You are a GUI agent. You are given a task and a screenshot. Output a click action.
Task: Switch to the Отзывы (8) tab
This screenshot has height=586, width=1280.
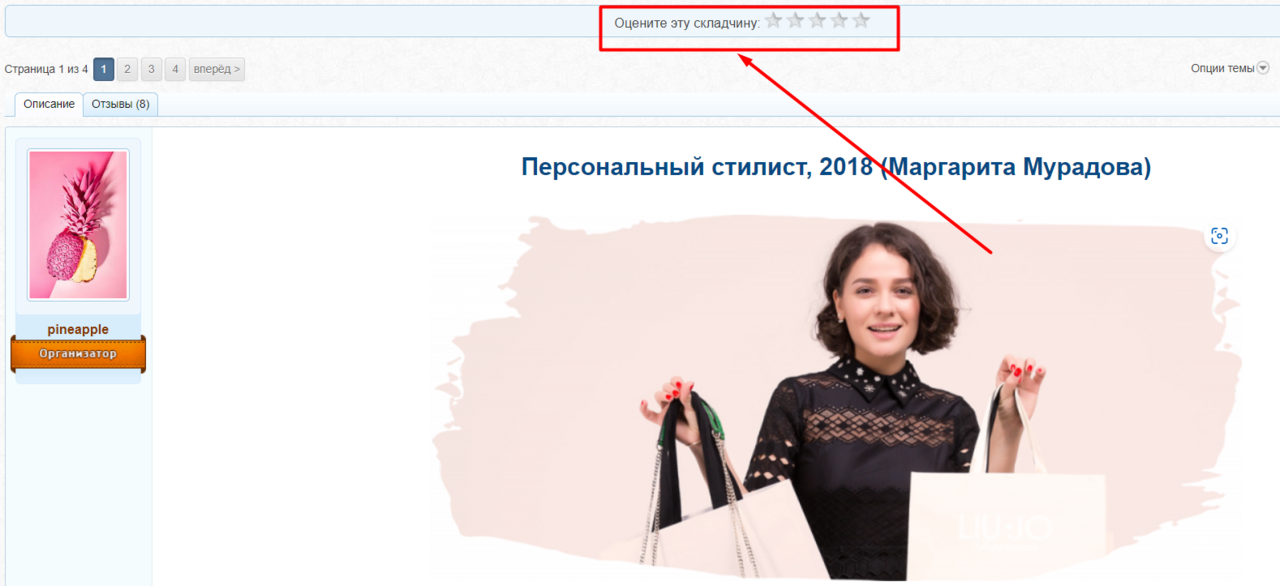click(121, 104)
